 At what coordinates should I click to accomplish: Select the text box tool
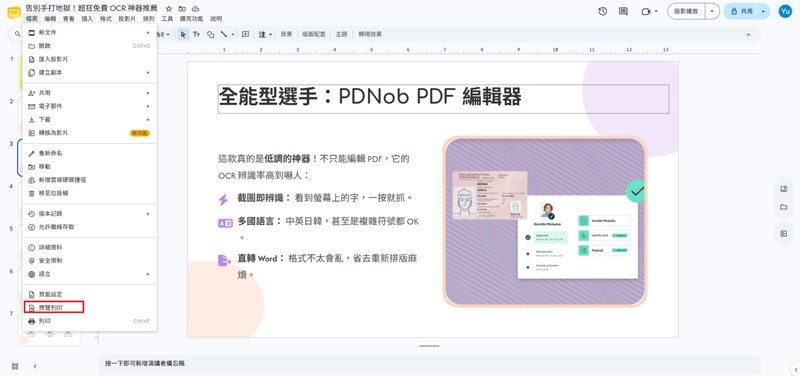coord(196,34)
